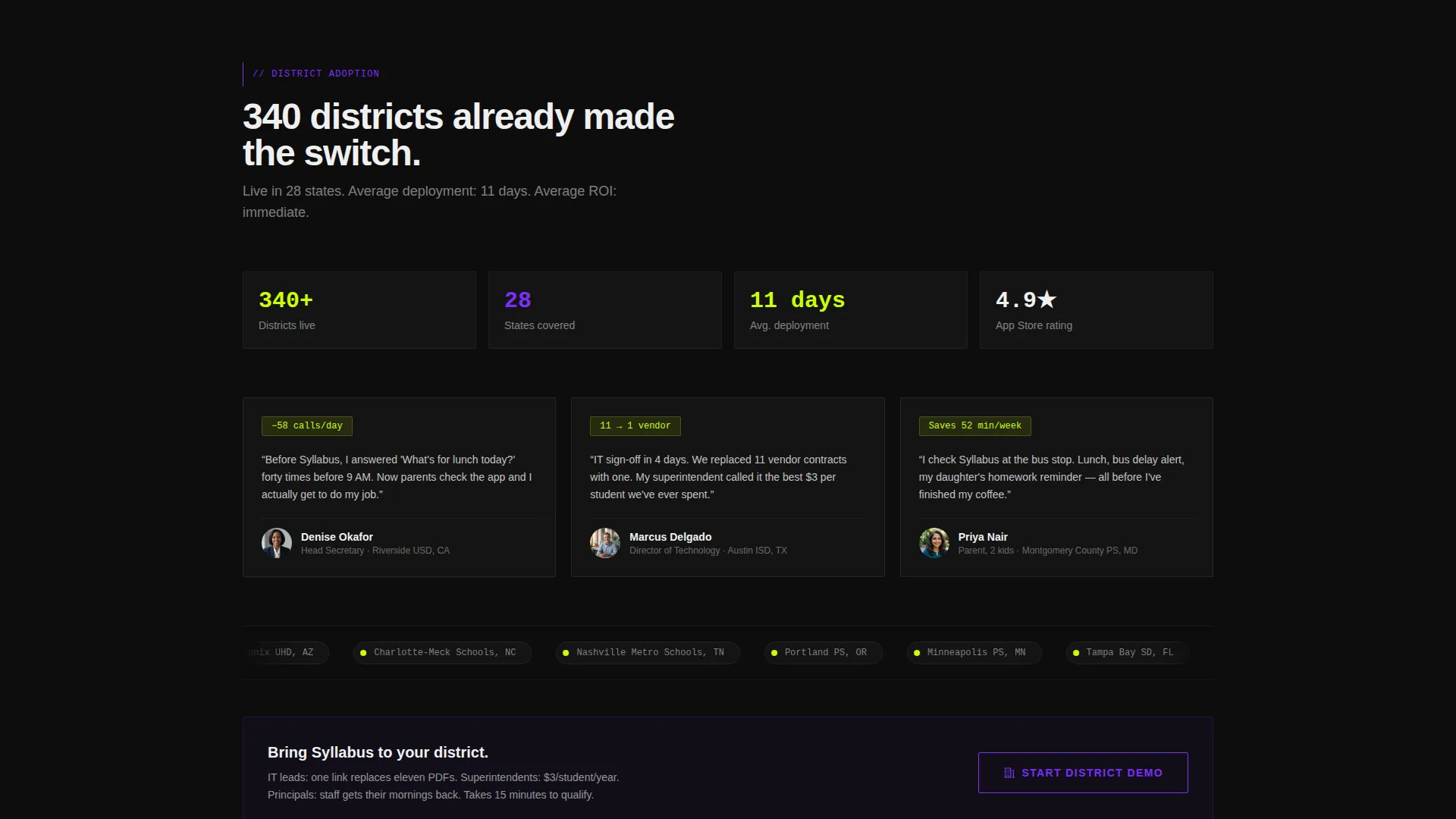Click the '28' states covered stat
The height and width of the screenshot is (819, 1456).
tap(518, 300)
